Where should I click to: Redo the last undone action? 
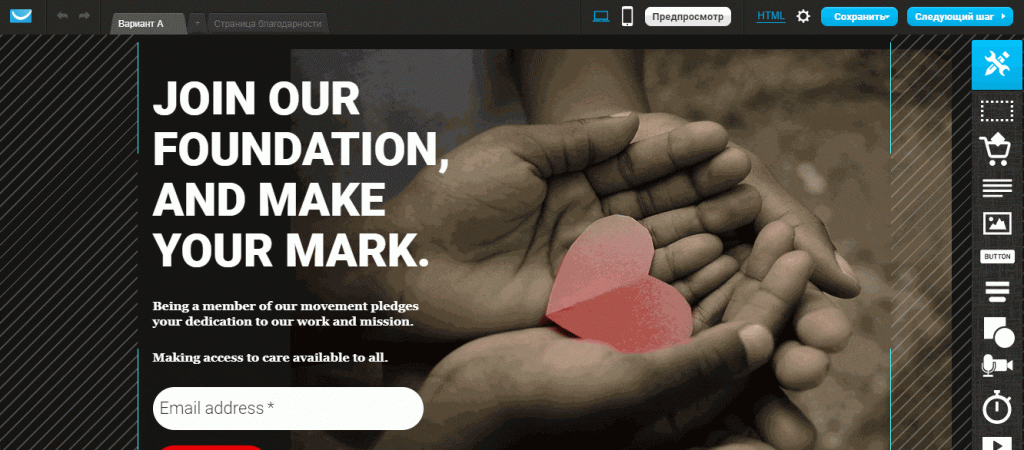coord(84,16)
